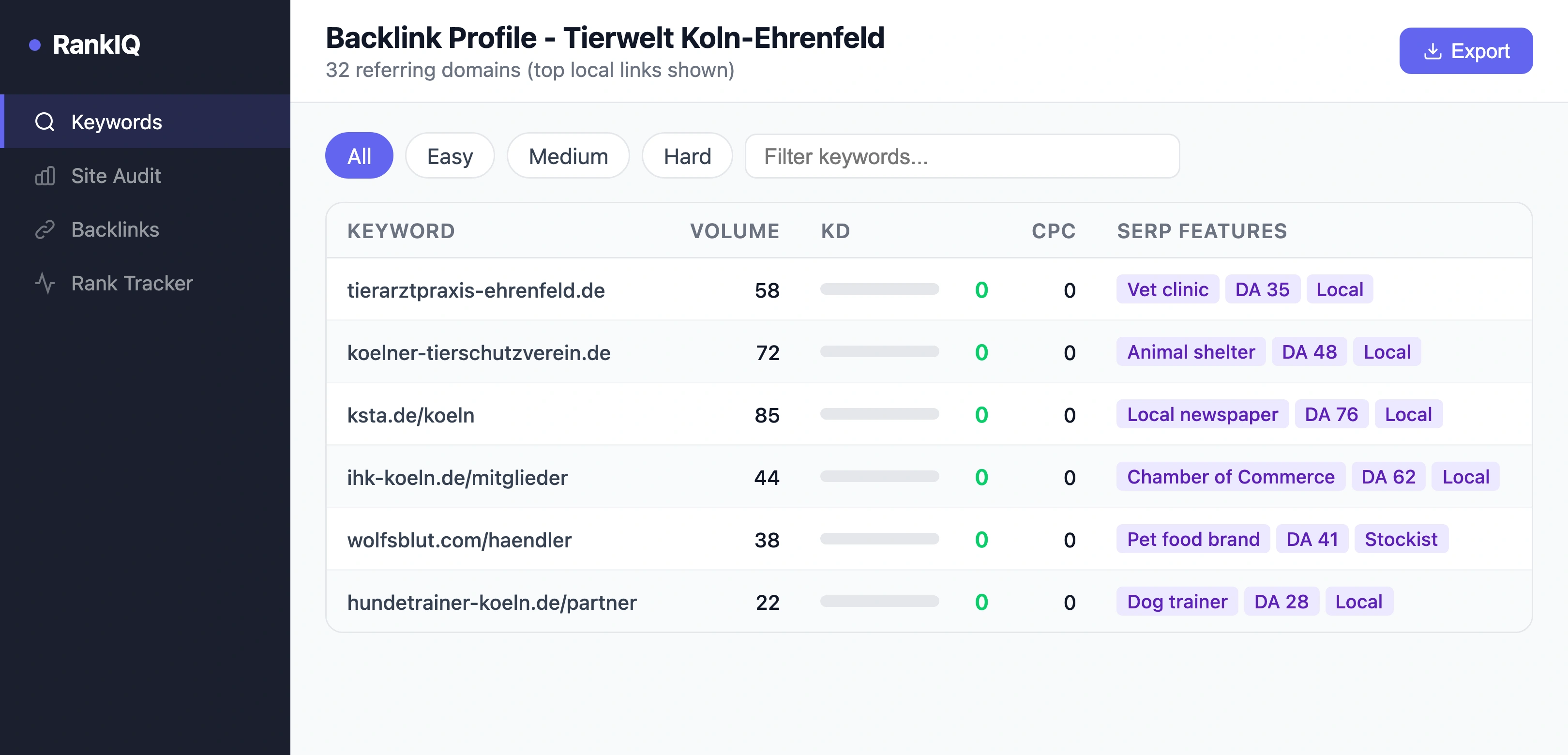Select the All filter pill
This screenshot has height=755, width=1568.
(x=359, y=156)
